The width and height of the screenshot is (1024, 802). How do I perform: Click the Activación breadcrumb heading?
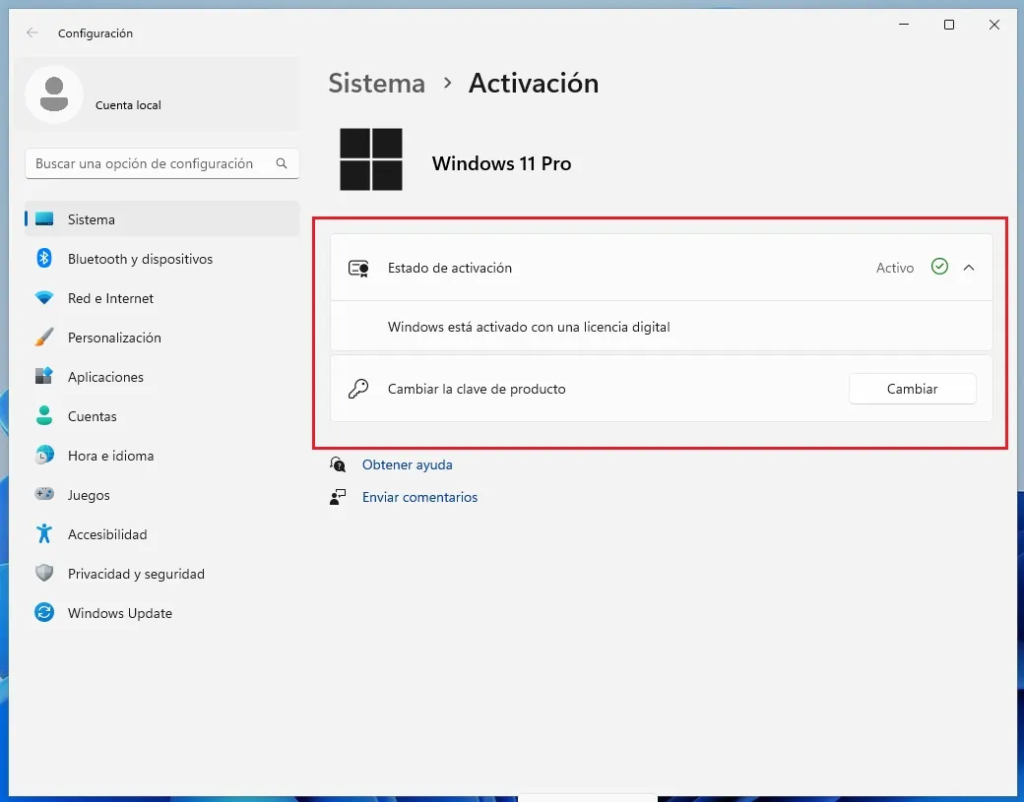(x=534, y=83)
